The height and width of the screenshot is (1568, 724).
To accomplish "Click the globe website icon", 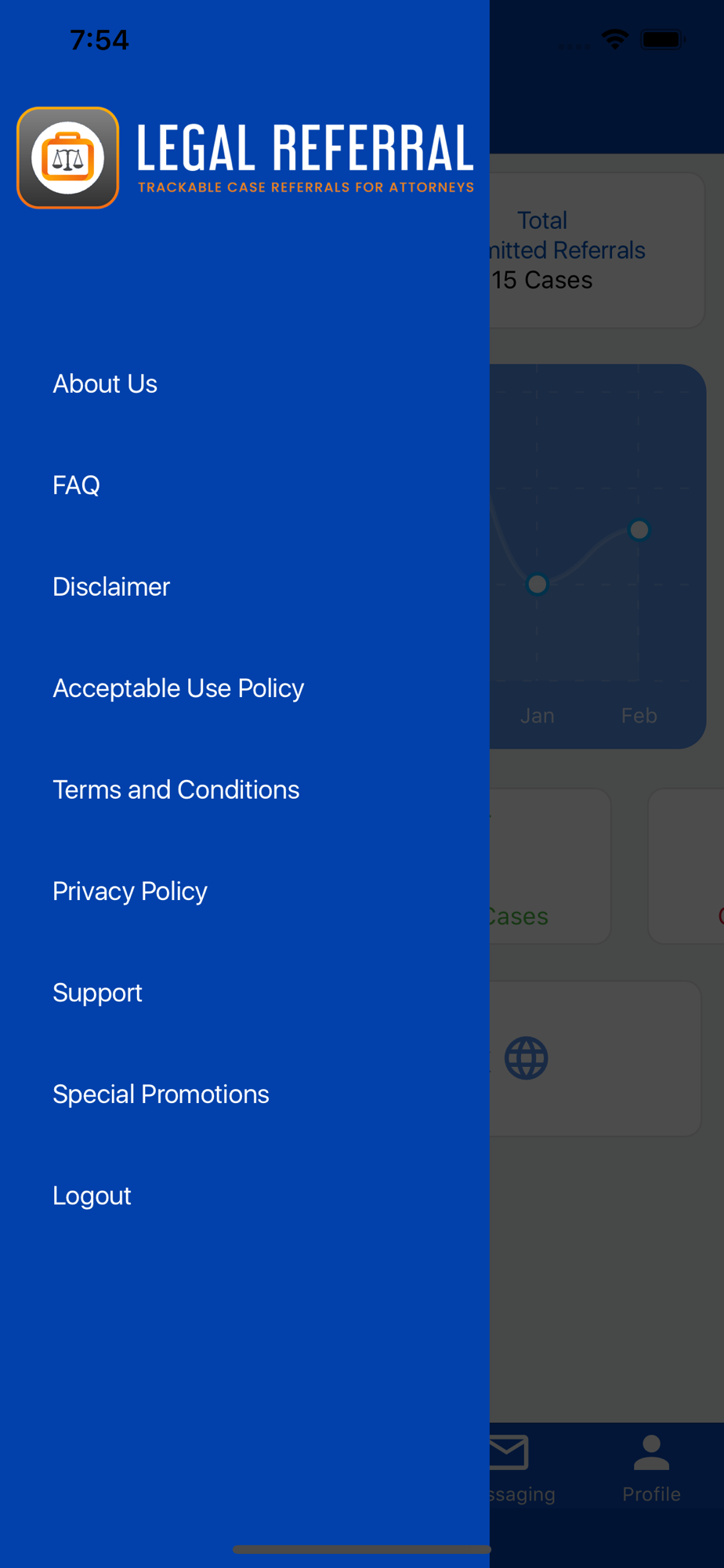I will point(527,1058).
